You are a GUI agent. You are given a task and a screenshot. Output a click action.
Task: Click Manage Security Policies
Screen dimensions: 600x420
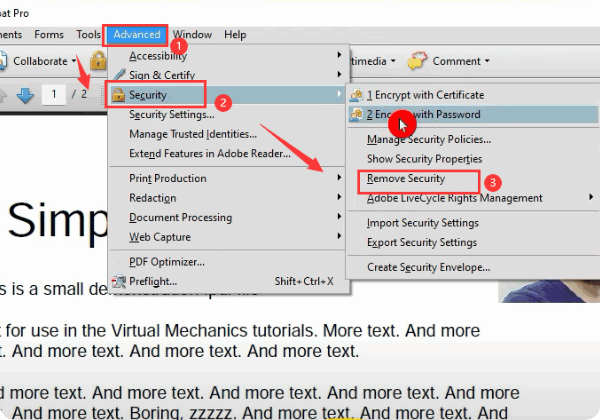(x=428, y=139)
